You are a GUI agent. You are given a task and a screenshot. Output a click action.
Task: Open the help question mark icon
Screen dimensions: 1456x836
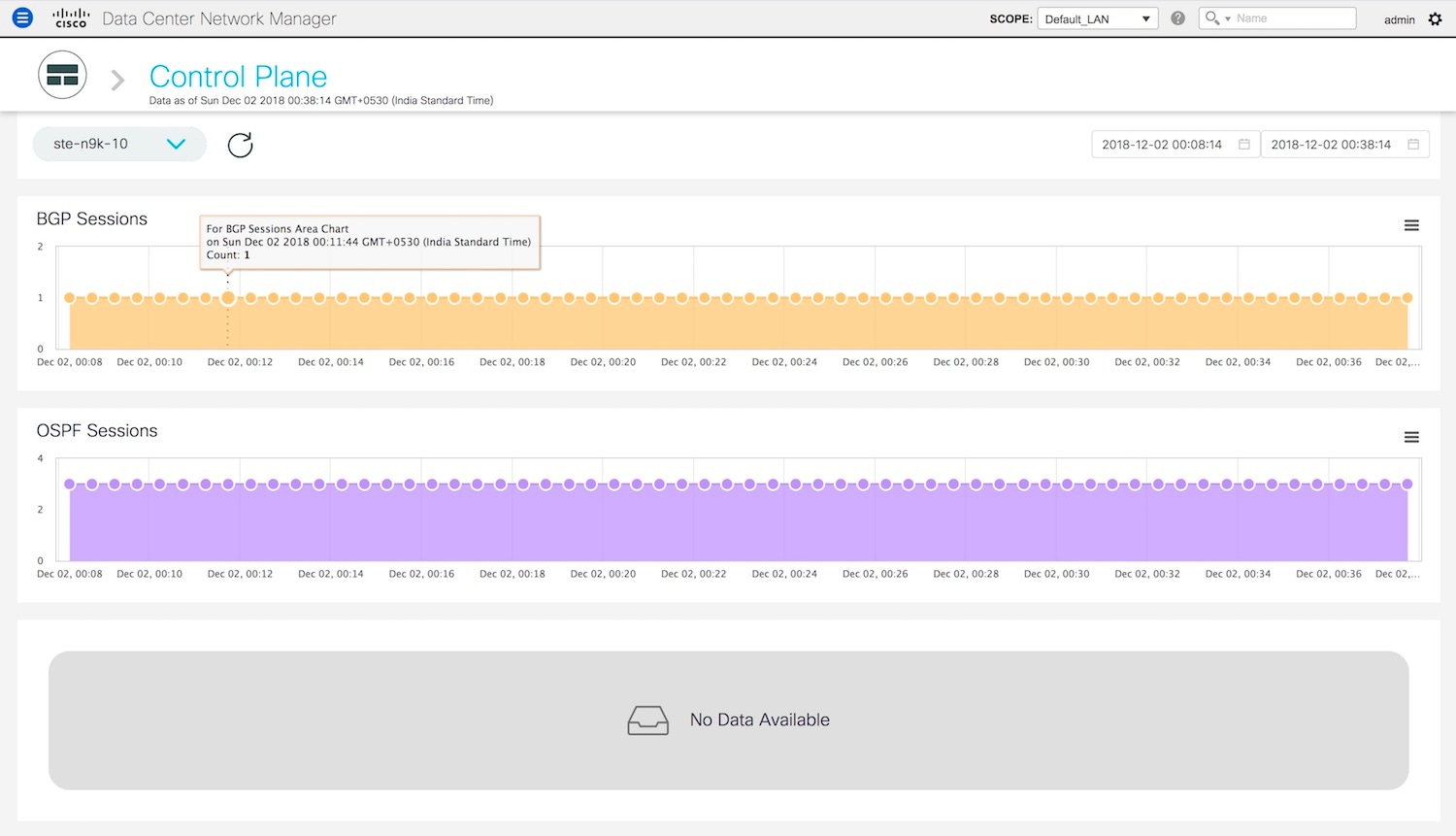point(1177,18)
